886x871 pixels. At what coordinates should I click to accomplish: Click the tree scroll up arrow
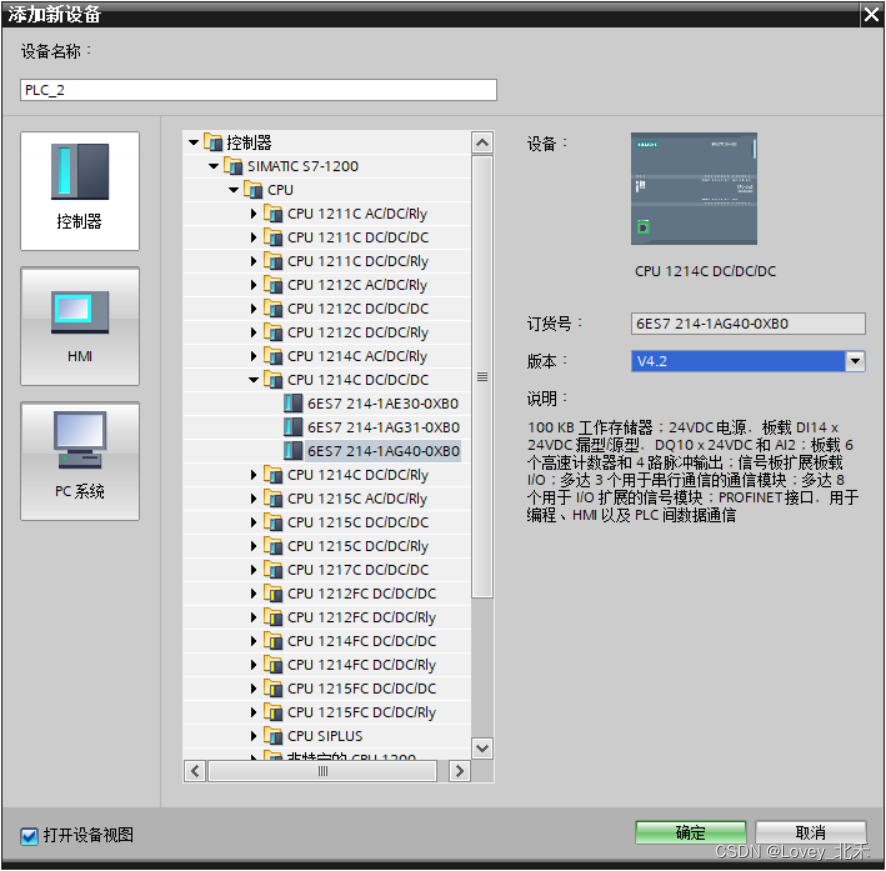[x=482, y=143]
